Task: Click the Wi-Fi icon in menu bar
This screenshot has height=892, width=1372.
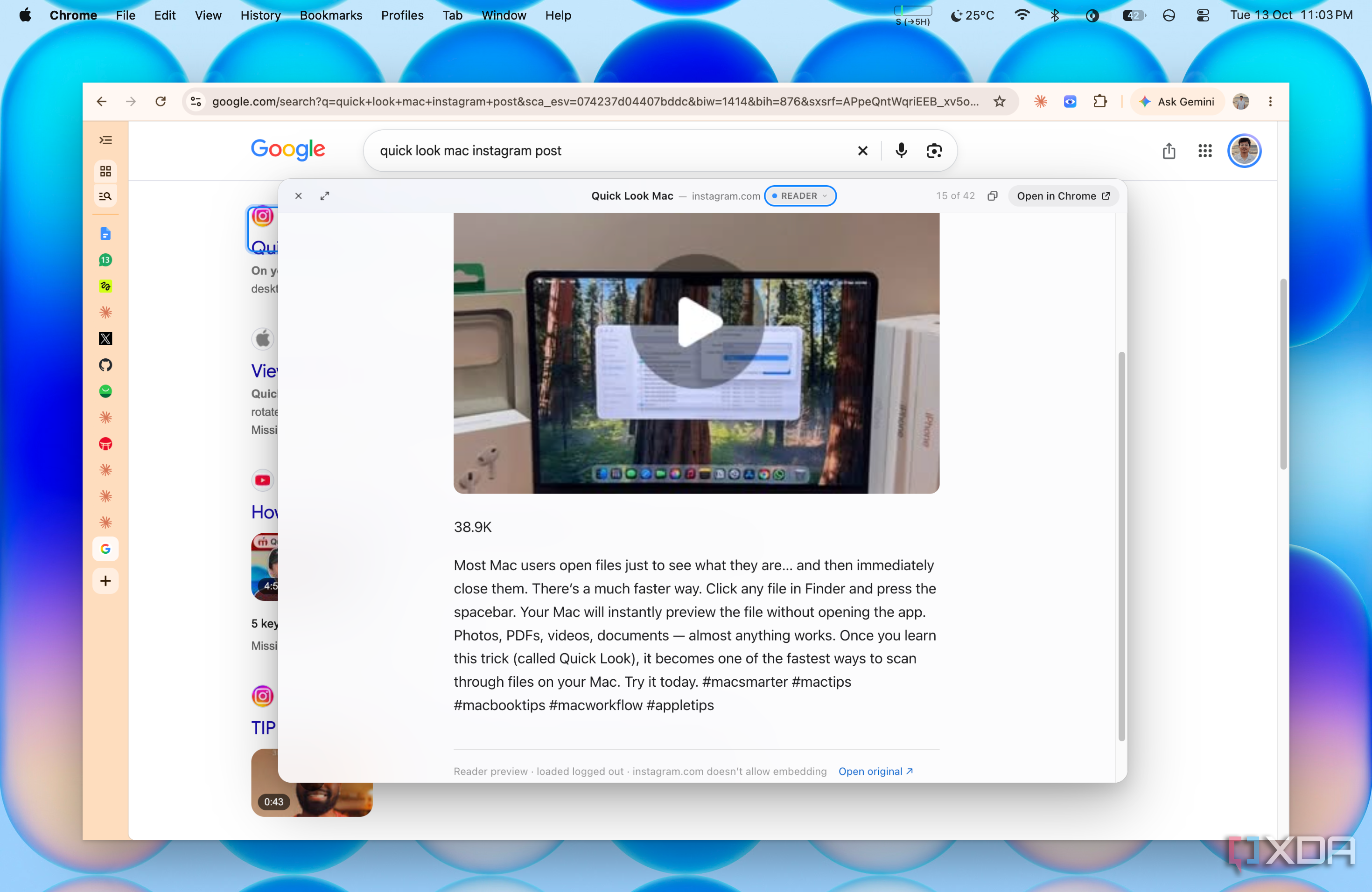Action: (1022, 15)
